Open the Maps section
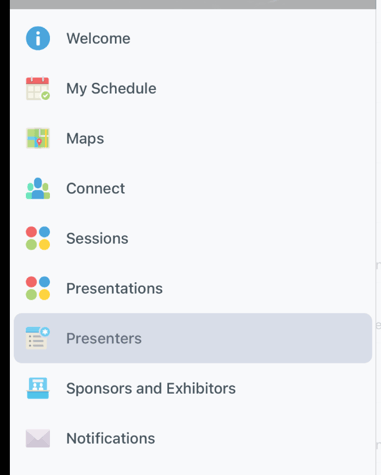Image resolution: width=381 pixels, height=475 pixels. click(x=85, y=138)
